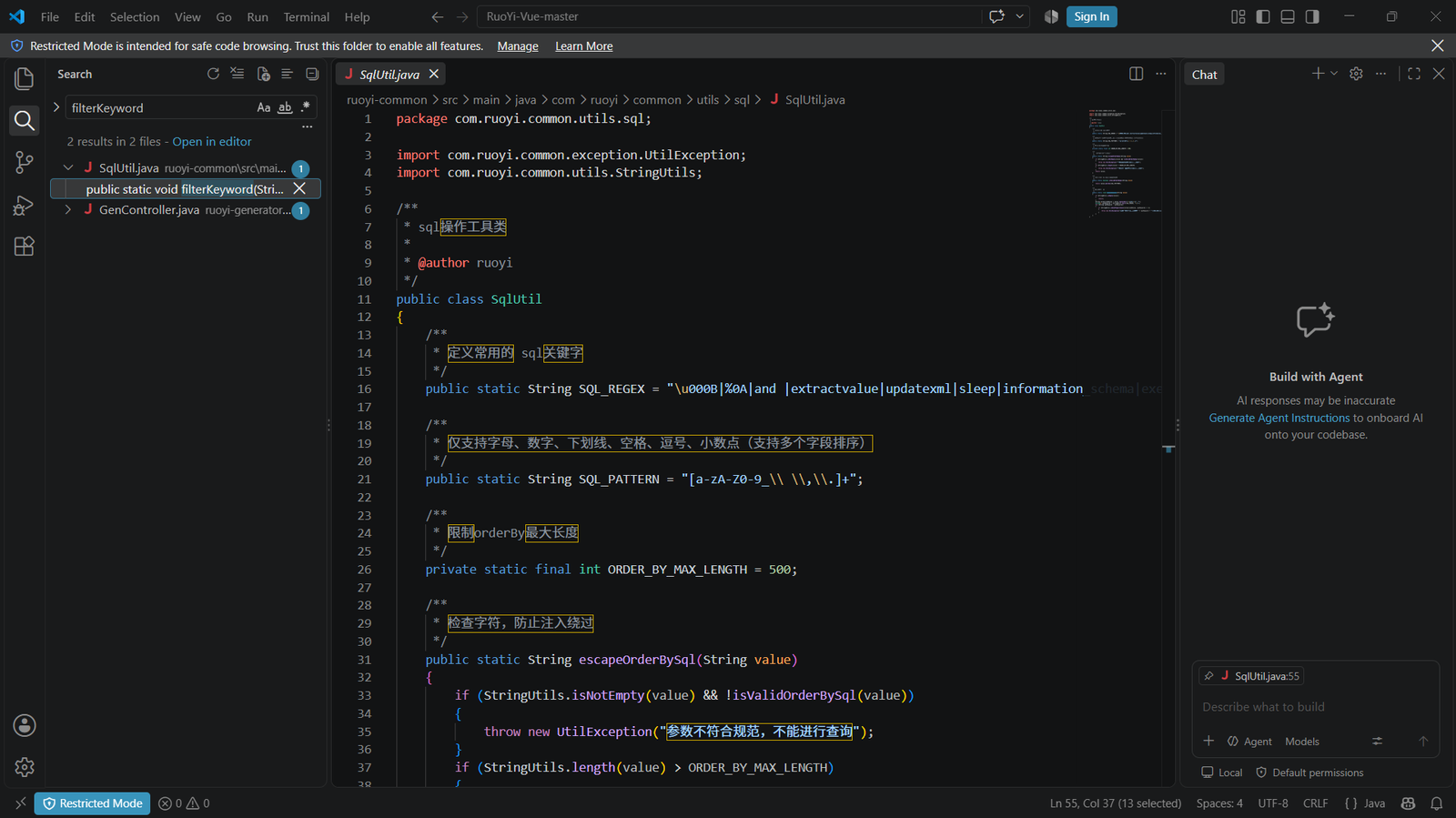
Task: Open the Explorer view in activity bar
Action: (x=25, y=78)
